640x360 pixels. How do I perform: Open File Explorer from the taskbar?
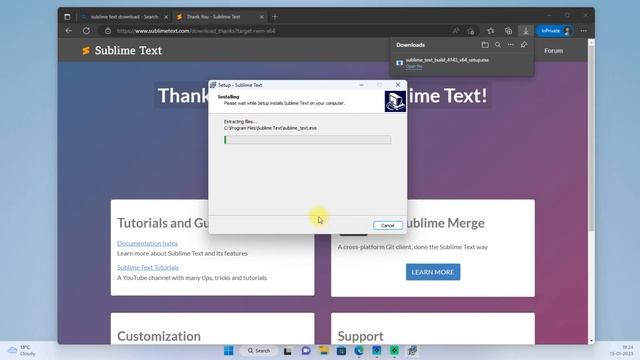(324, 351)
